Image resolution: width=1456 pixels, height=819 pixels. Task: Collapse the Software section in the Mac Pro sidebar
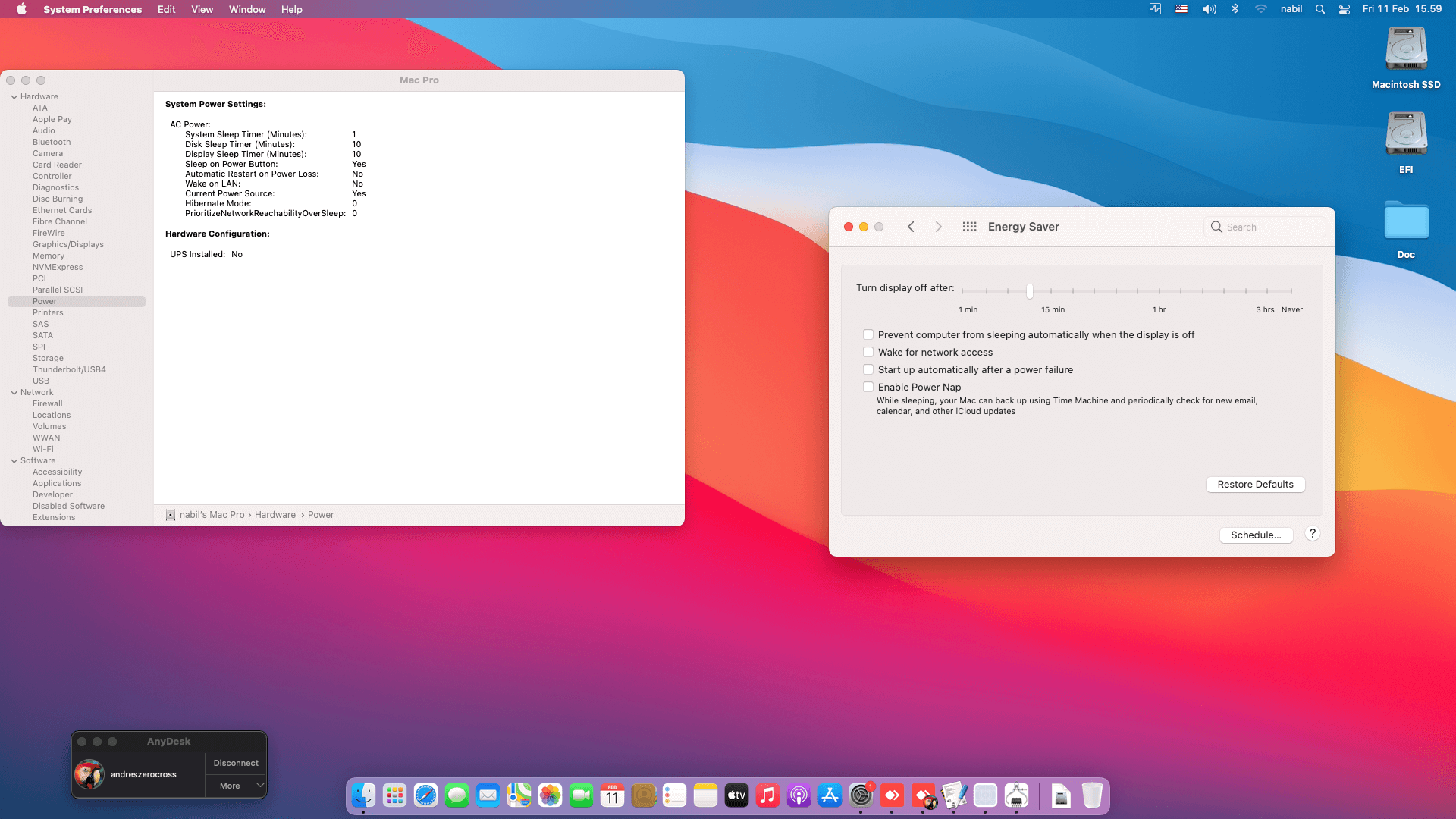[14, 460]
